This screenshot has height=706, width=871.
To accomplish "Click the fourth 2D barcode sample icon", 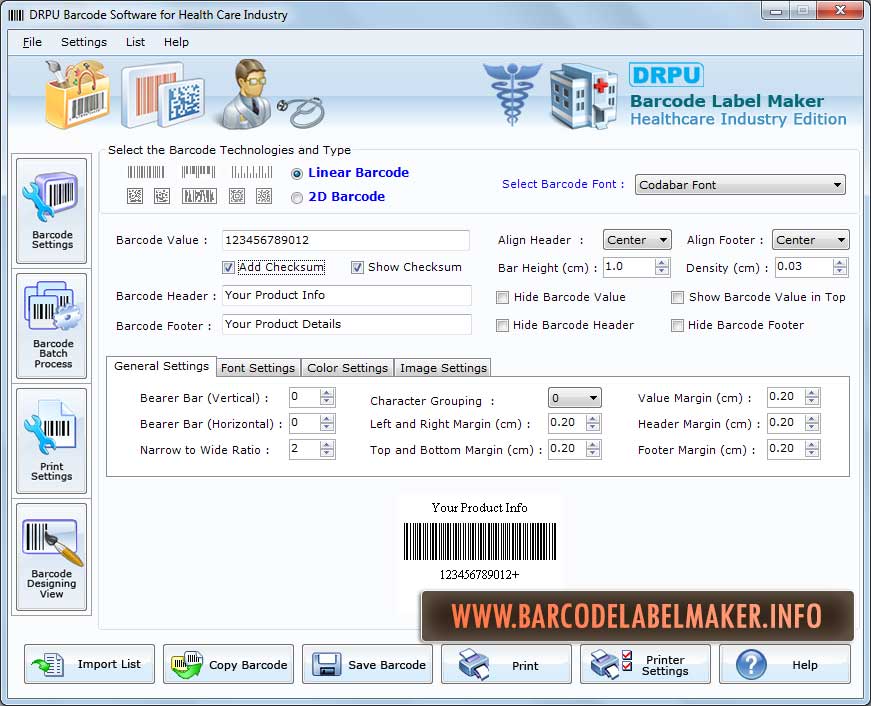I will tap(237, 196).
